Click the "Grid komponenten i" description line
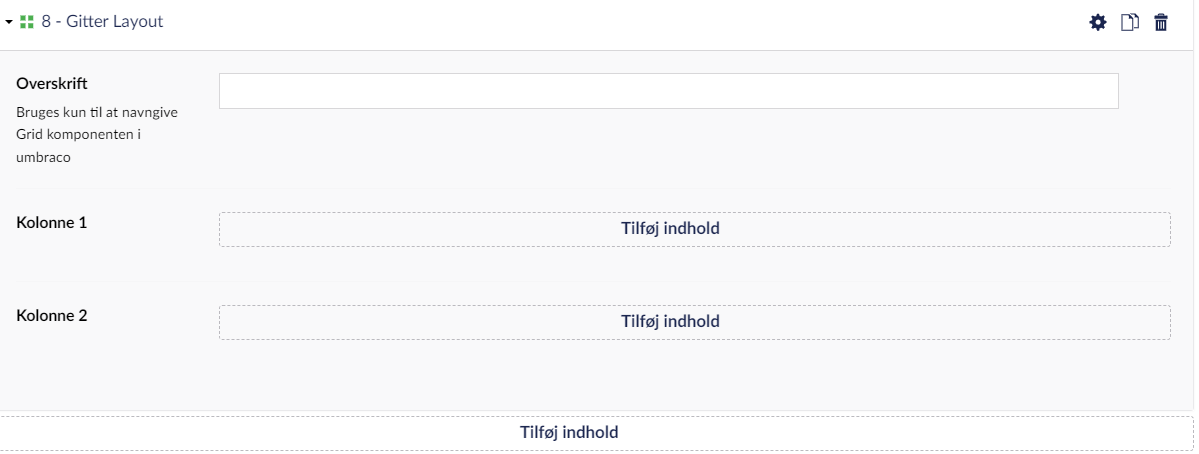Image resolution: width=1199 pixels, height=454 pixels. coord(78,134)
